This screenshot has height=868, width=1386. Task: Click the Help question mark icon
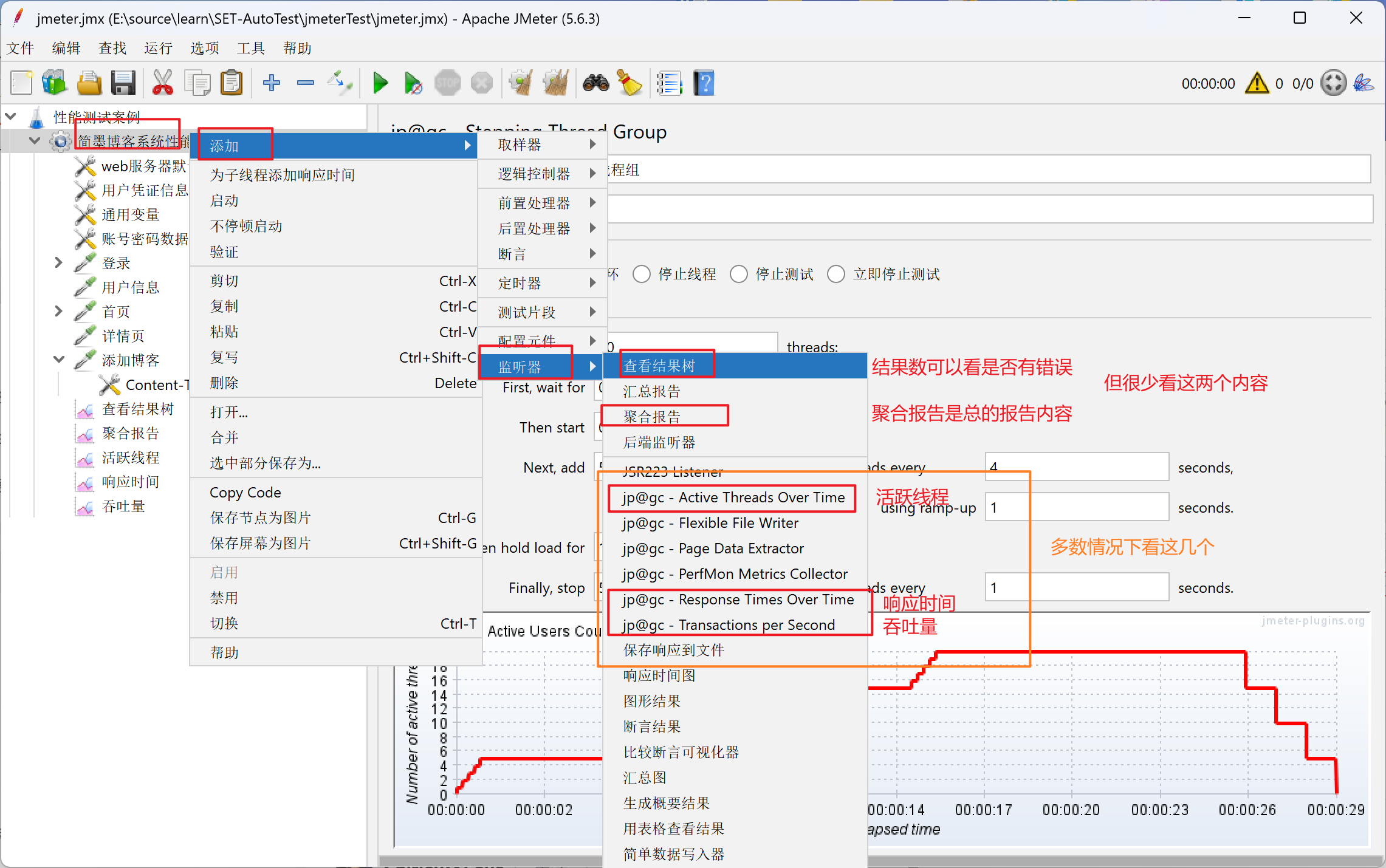click(x=704, y=83)
